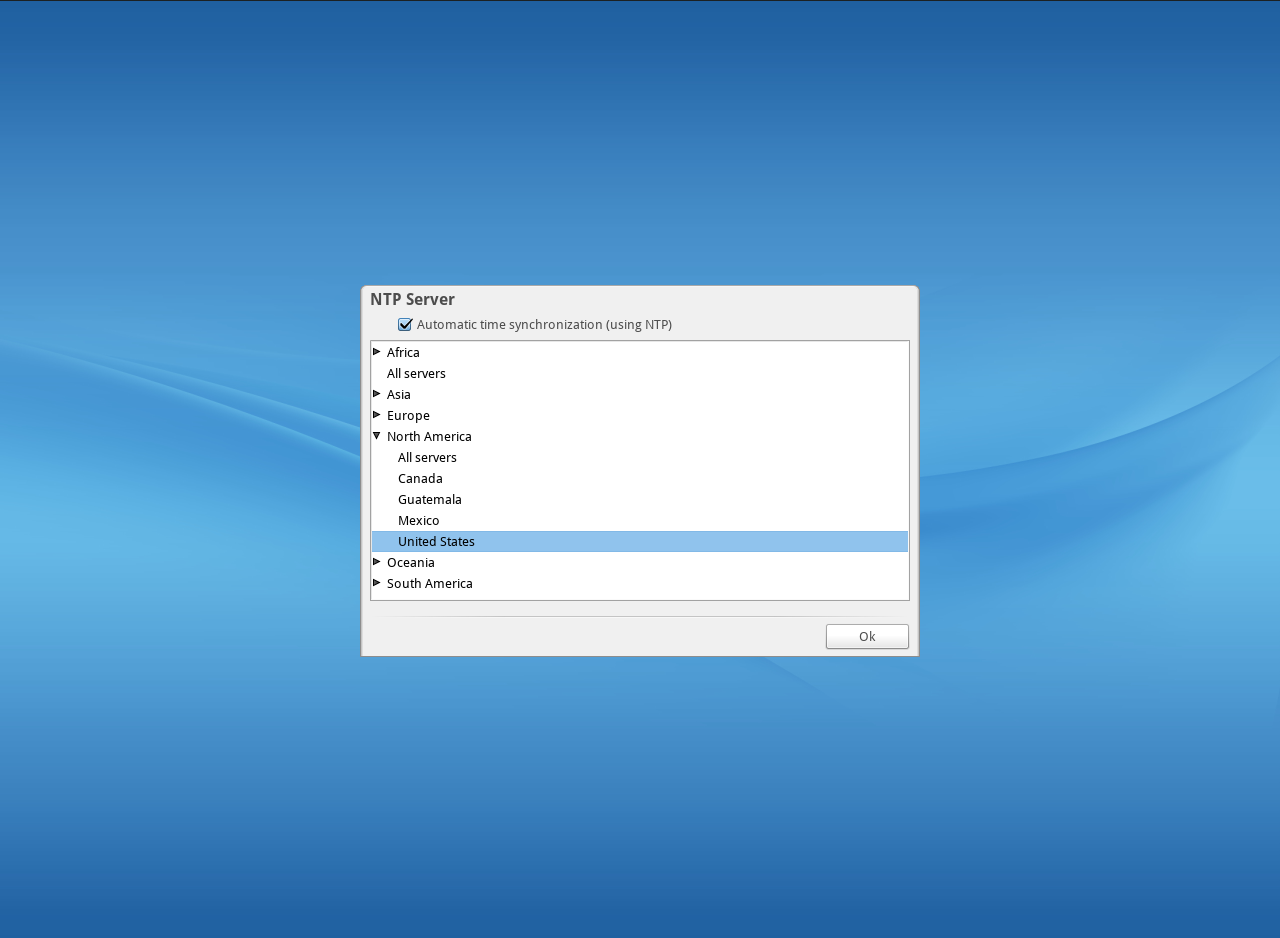
Task: Select the top-level All servers entry
Action: coord(416,373)
